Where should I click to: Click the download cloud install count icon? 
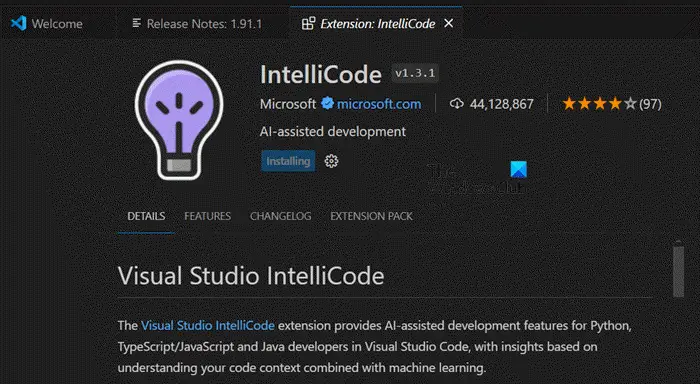456,104
